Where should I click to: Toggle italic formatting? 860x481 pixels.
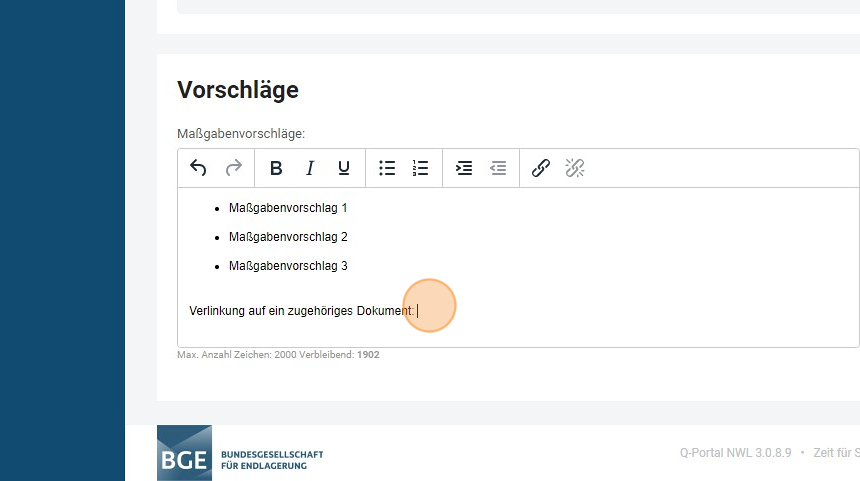[310, 168]
